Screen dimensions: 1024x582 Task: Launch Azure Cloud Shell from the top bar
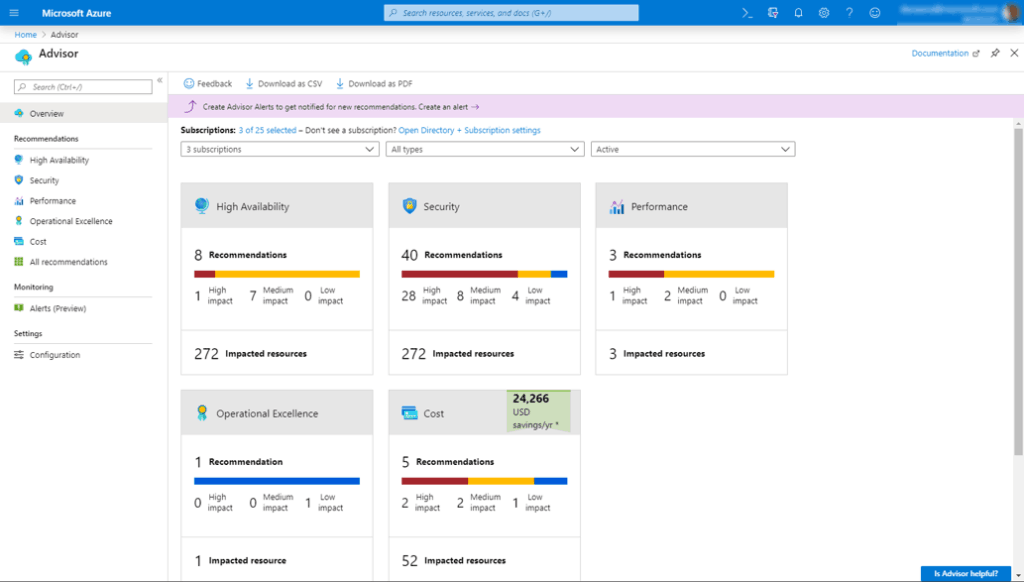(745, 12)
